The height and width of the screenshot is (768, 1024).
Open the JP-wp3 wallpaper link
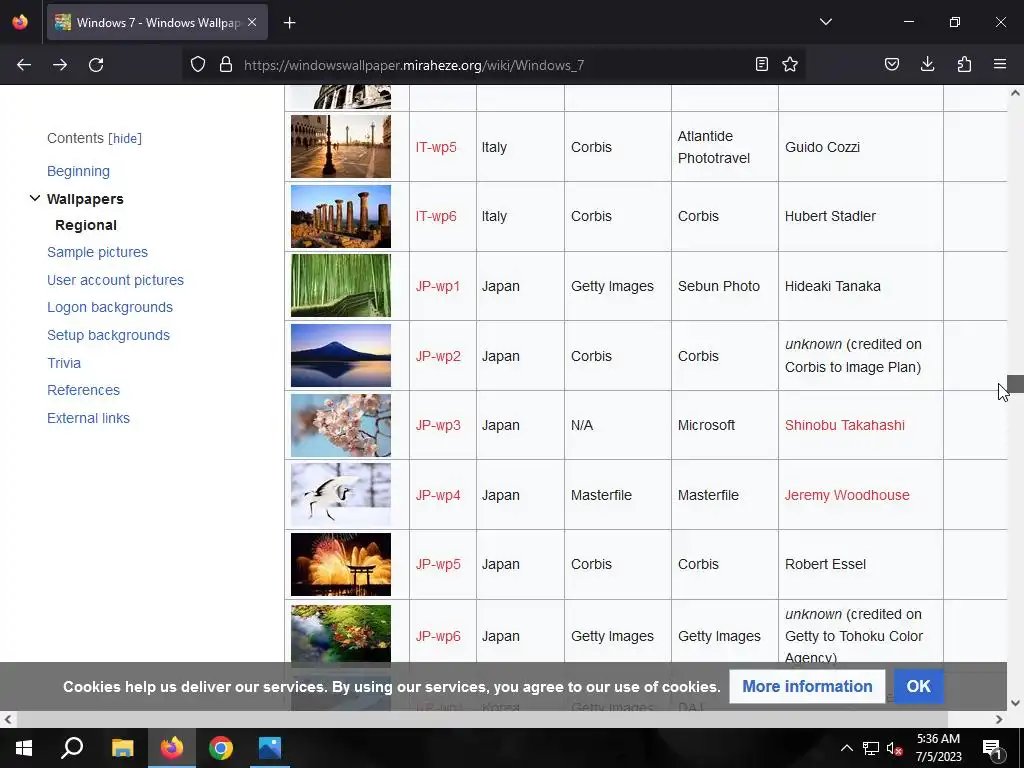click(438, 425)
